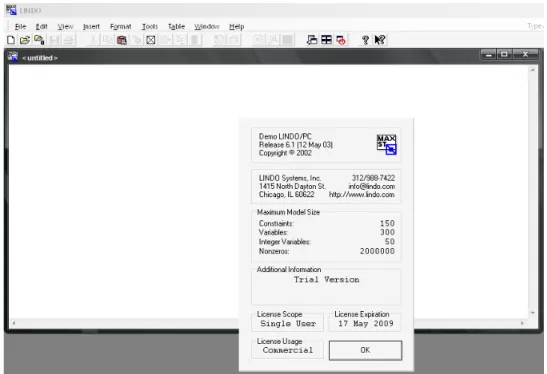Click the "Commercial" license usage value
547x374 pixels.
pos(288,350)
